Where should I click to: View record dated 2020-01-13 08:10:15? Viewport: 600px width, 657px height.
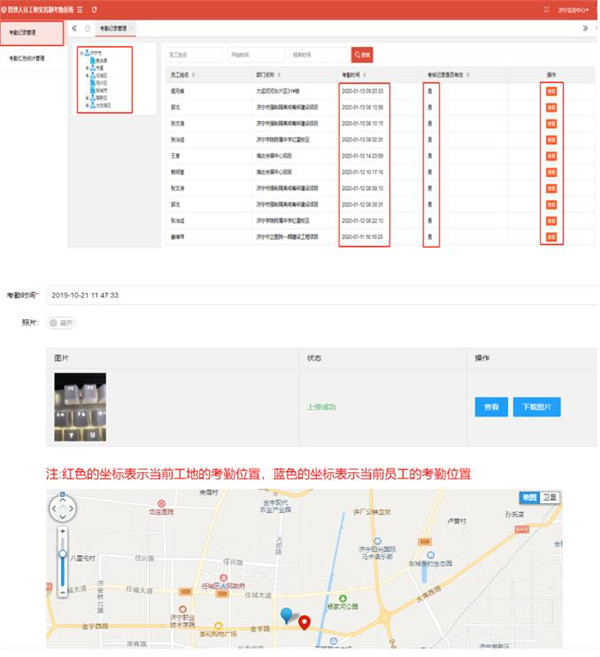[x=551, y=124]
